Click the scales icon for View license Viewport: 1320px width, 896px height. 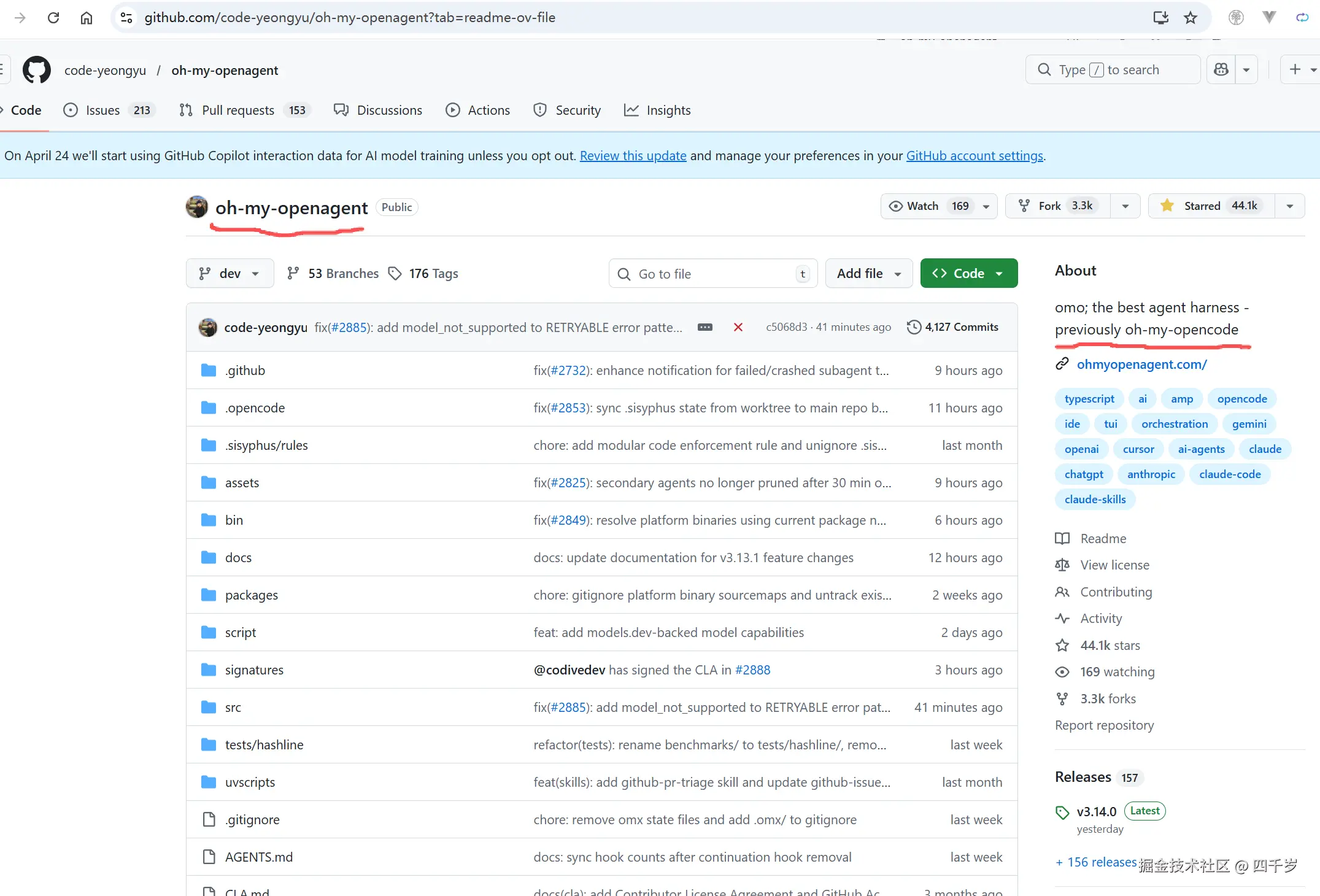pyautogui.click(x=1062, y=565)
